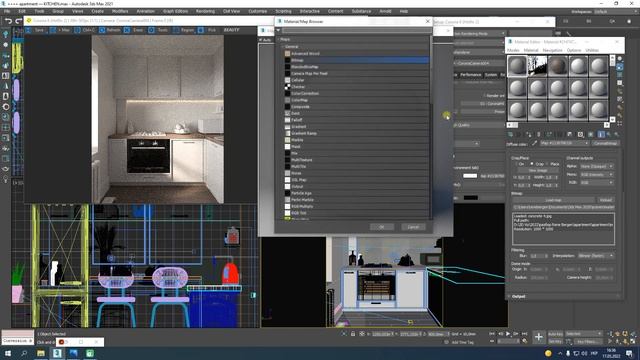Click the Sample Type icon
This screenshot has width=640, height=360.
tap(620, 59)
